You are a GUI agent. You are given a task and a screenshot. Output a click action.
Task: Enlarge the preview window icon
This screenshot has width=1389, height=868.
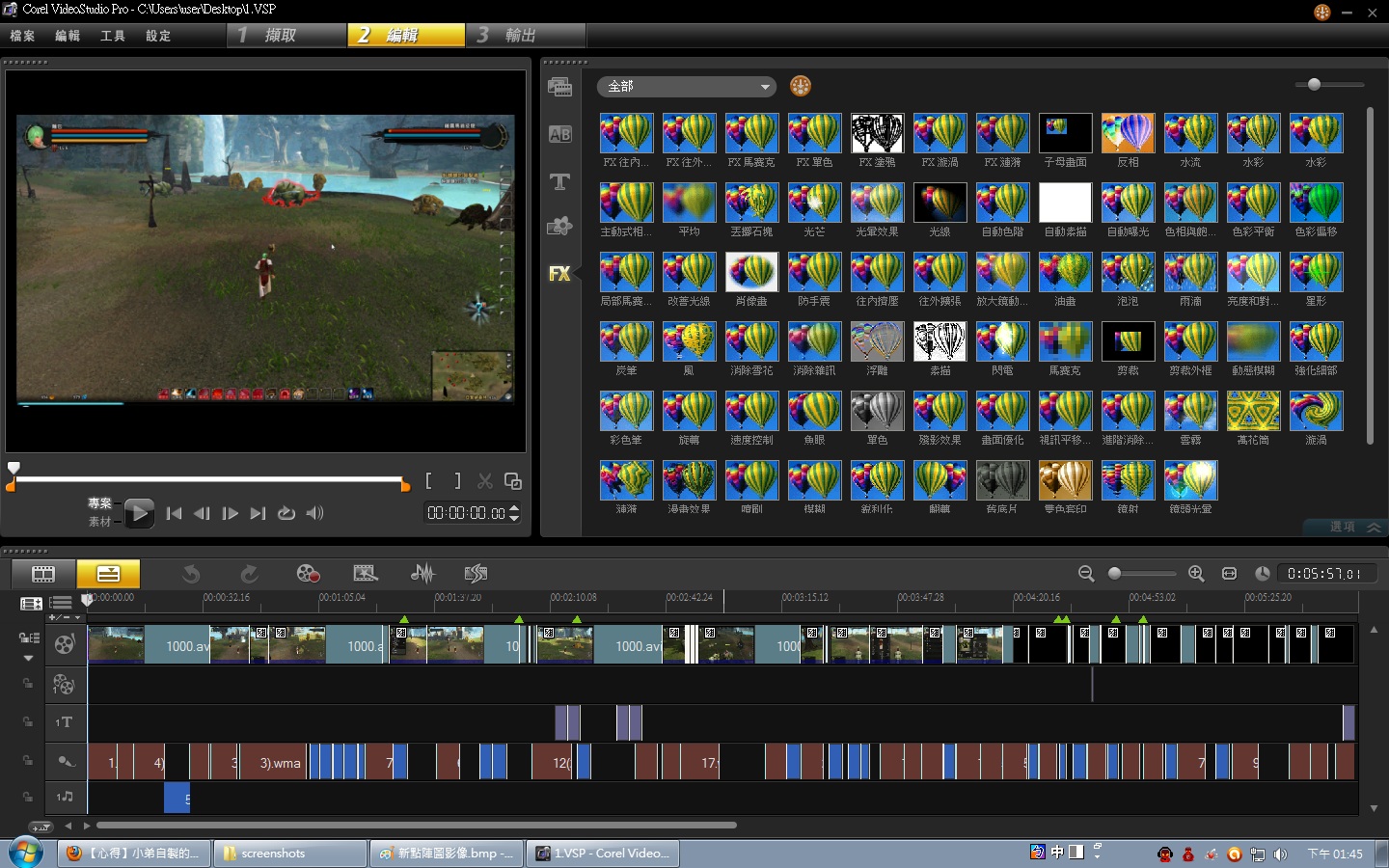pyautogui.click(x=513, y=481)
